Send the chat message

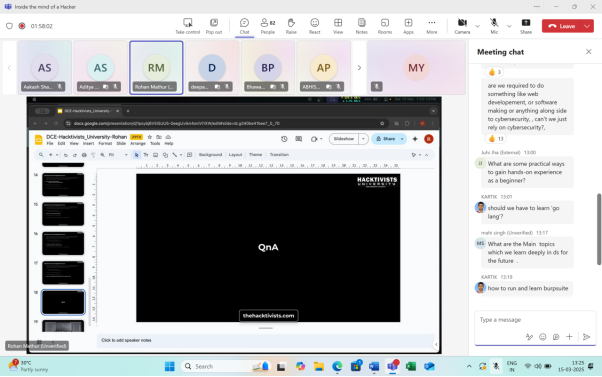[x=586, y=337]
